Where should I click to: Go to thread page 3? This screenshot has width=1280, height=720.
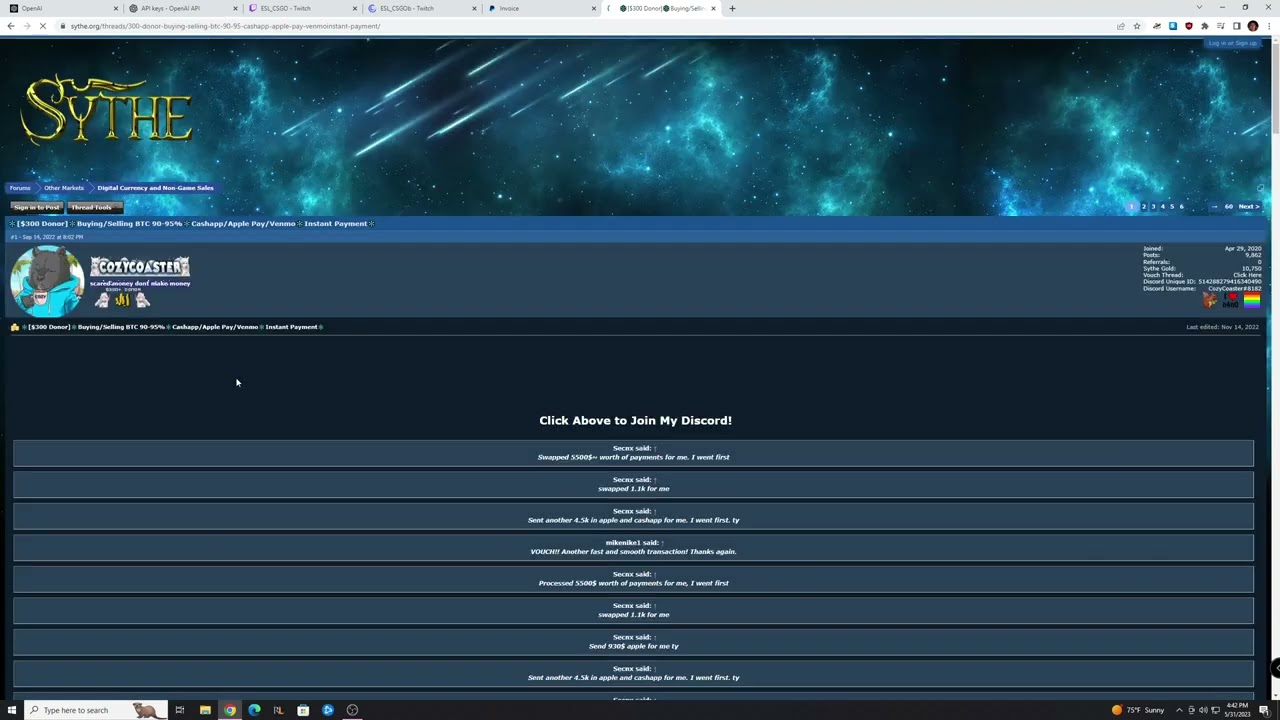tap(1153, 207)
